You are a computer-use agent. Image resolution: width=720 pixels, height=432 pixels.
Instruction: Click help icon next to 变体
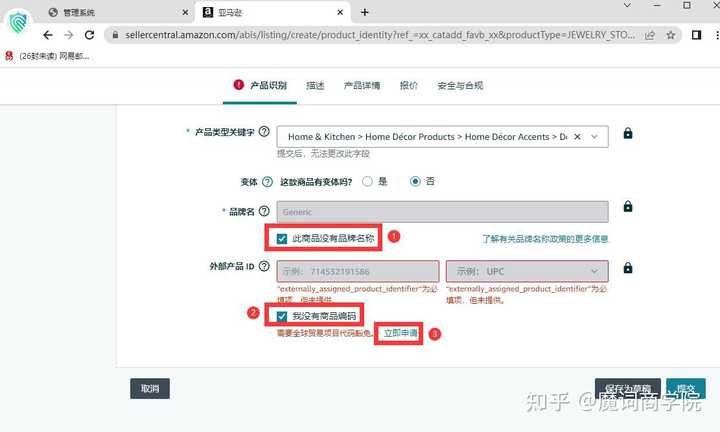[x=267, y=182]
